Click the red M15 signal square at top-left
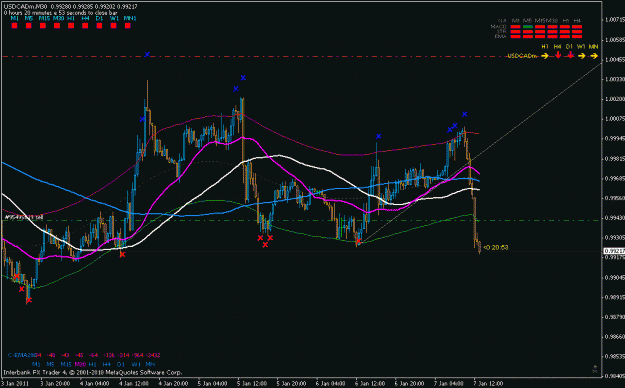625x388 pixels. pyautogui.click(x=43, y=26)
